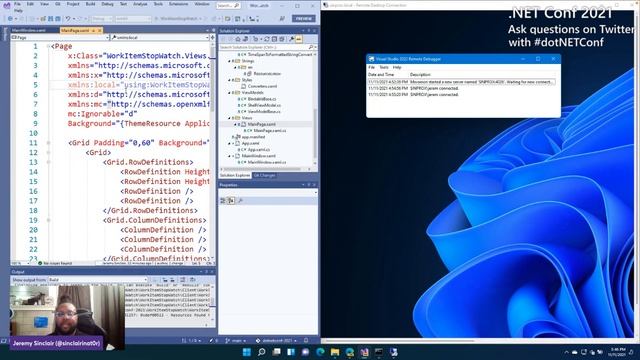Open the File menu in Visual Studio
This screenshot has width=640, height=360.
point(17,4)
